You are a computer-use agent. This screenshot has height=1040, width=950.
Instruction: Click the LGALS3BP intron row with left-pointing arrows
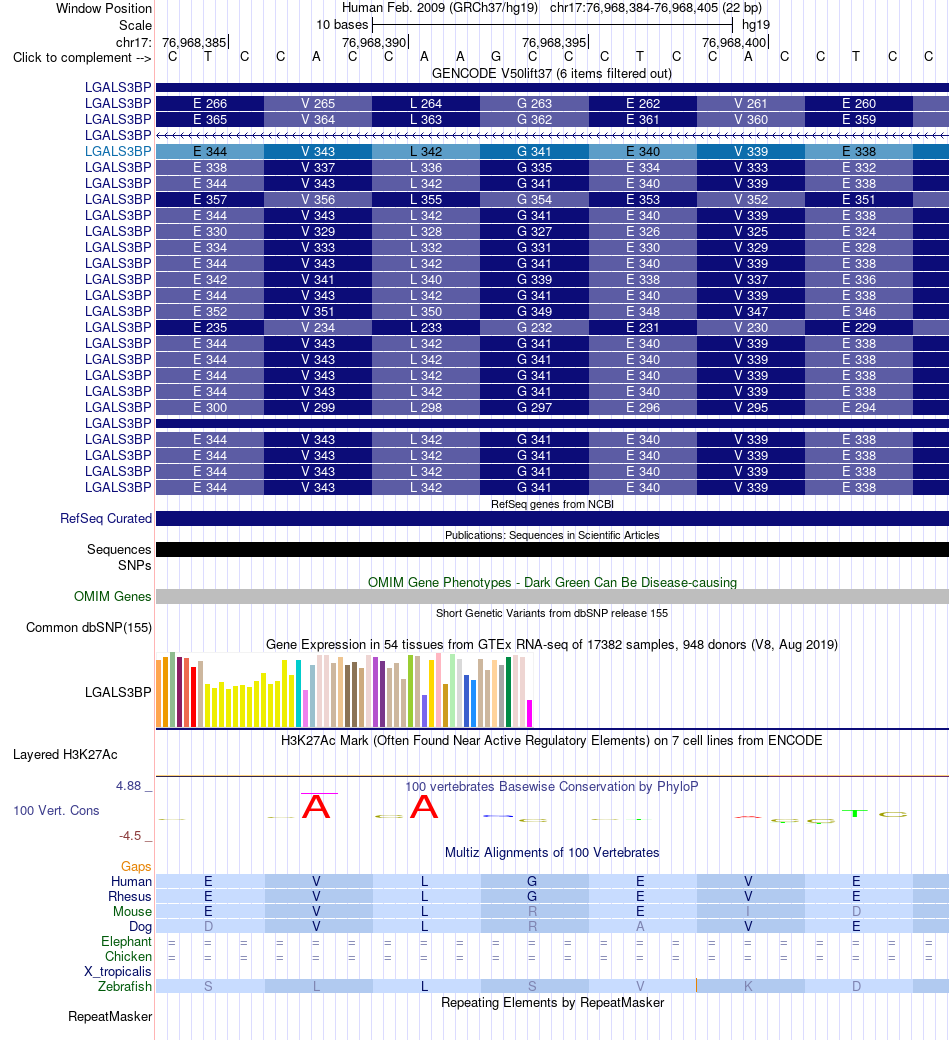(552, 135)
